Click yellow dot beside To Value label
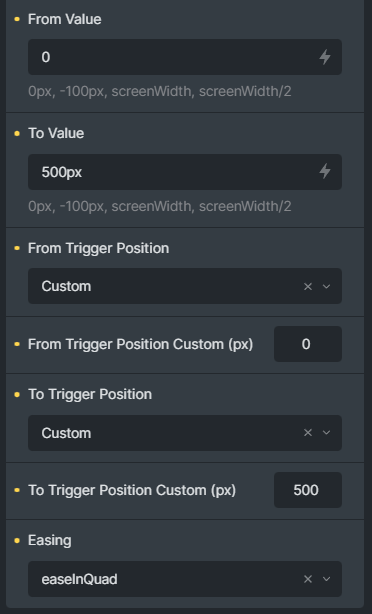 click(17, 134)
